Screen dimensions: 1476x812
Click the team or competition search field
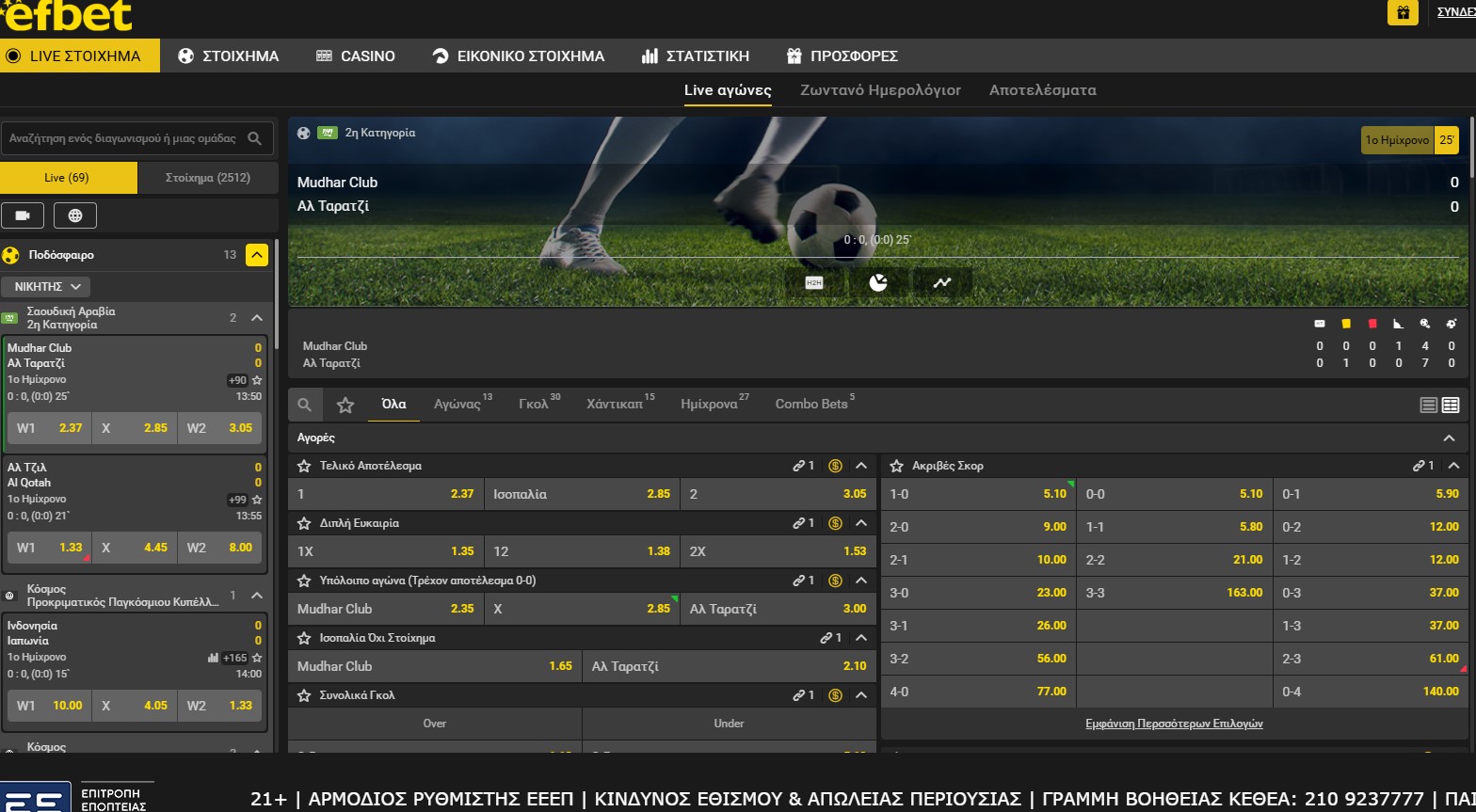122,138
